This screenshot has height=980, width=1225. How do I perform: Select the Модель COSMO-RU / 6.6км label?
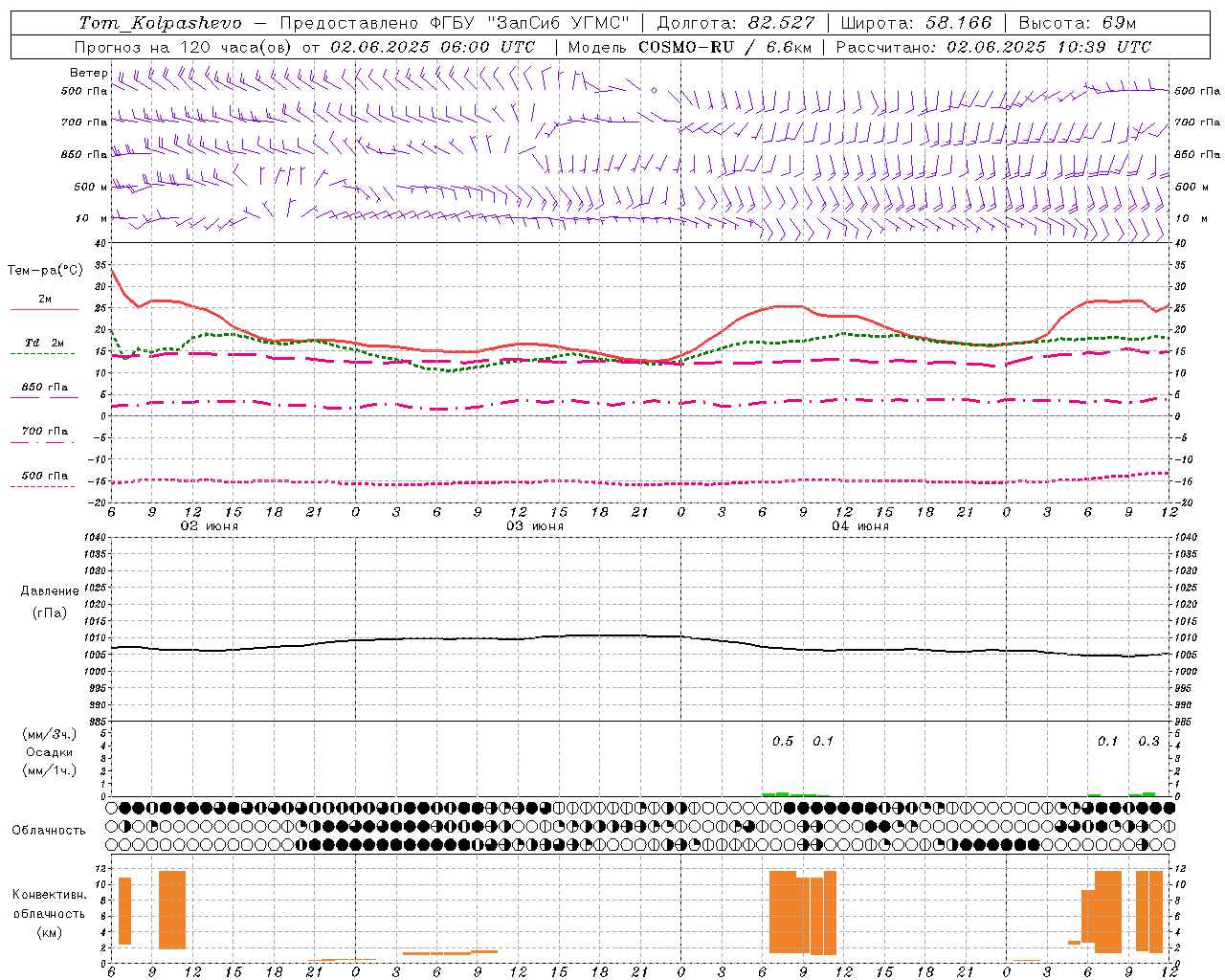pos(690,47)
